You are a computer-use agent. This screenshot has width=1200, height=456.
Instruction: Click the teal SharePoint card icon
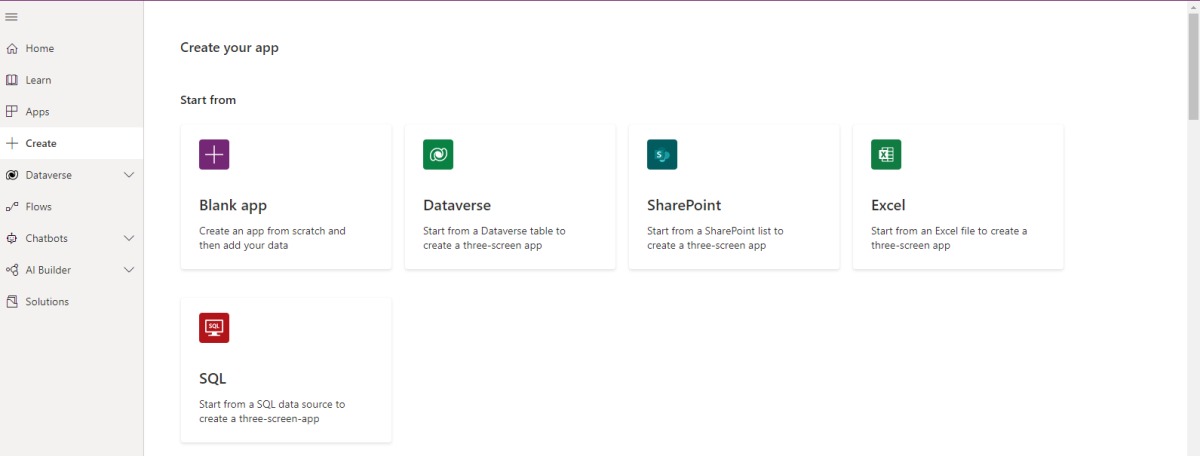coord(662,154)
